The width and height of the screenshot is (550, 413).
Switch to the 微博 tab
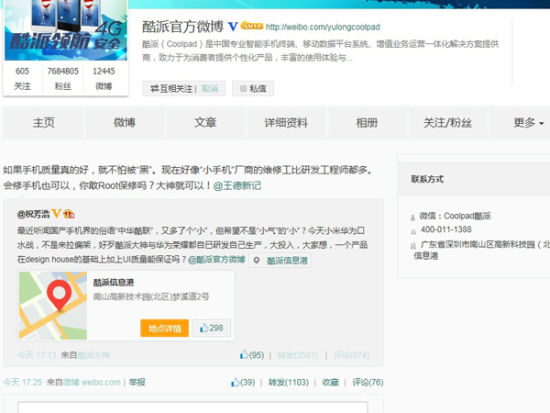tap(125, 122)
